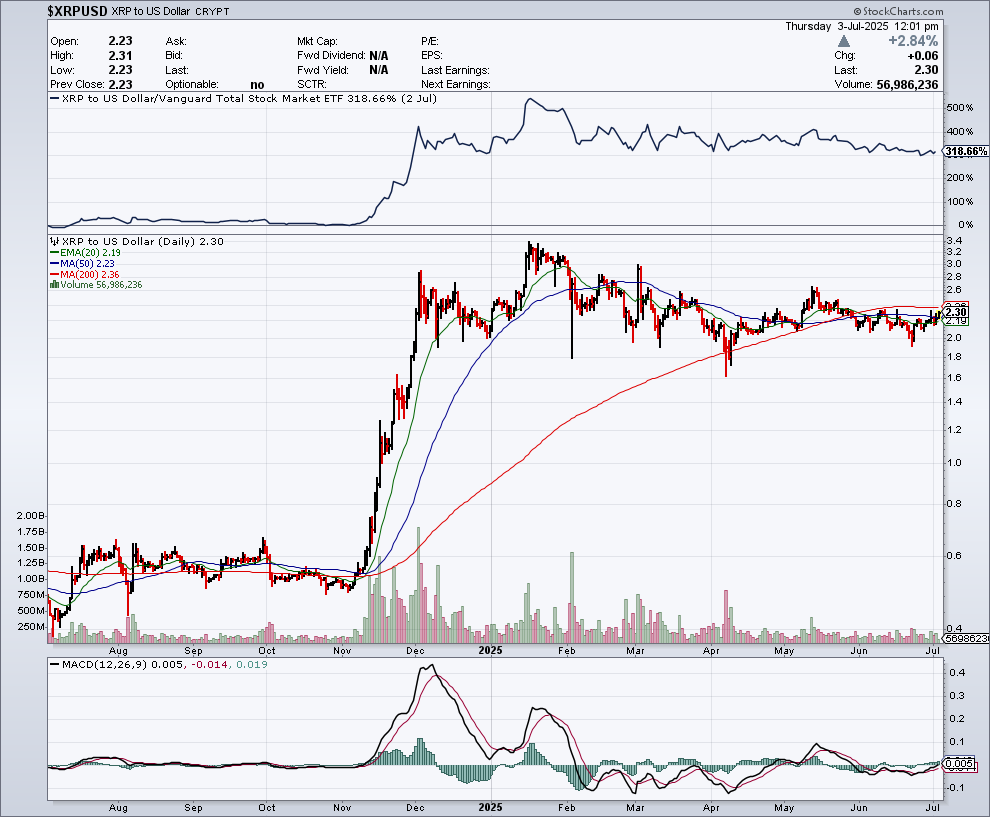Click "Dec" on the price chart time axis

coord(415,650)
